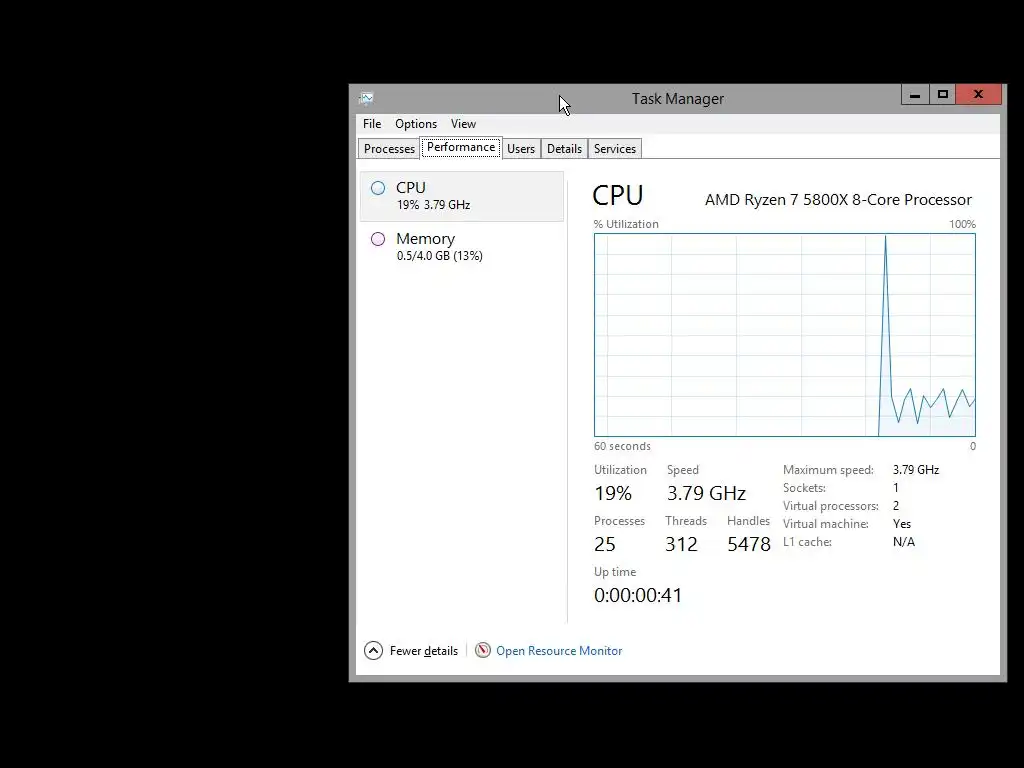Image resolution: width=1024 pixels, height=768 pixels.
Task: Click the threads count 312
Action: coord(681,544)
